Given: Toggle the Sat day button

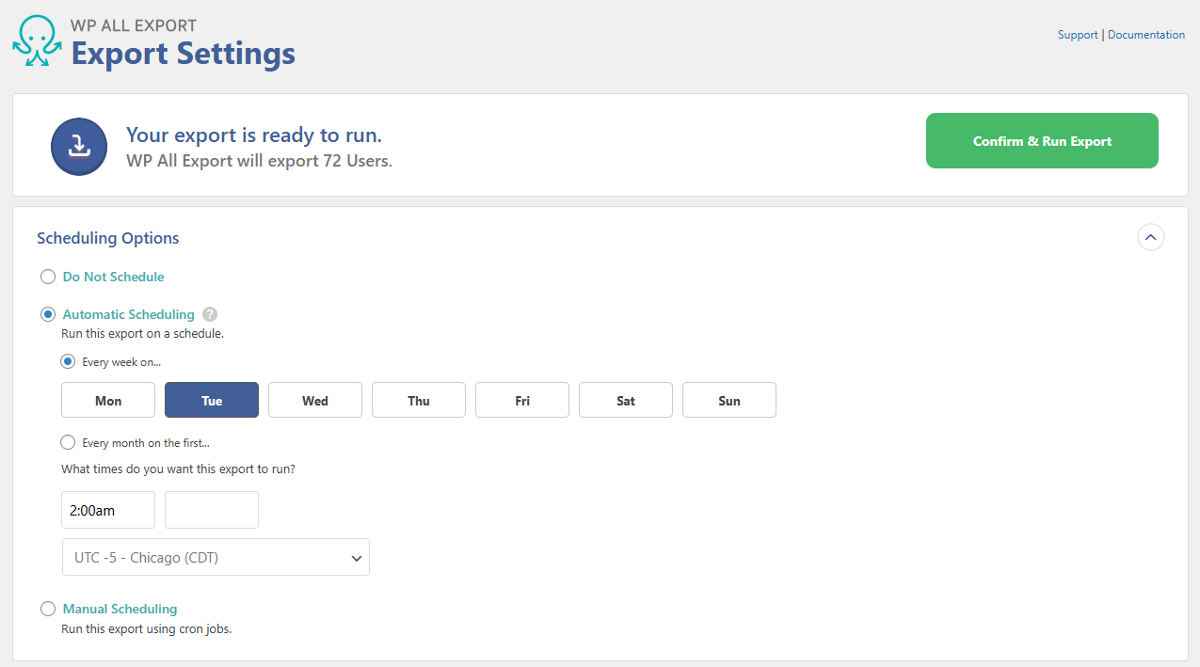Looking at the screenshot, I should pyautogui.click(x=626, y=400).
